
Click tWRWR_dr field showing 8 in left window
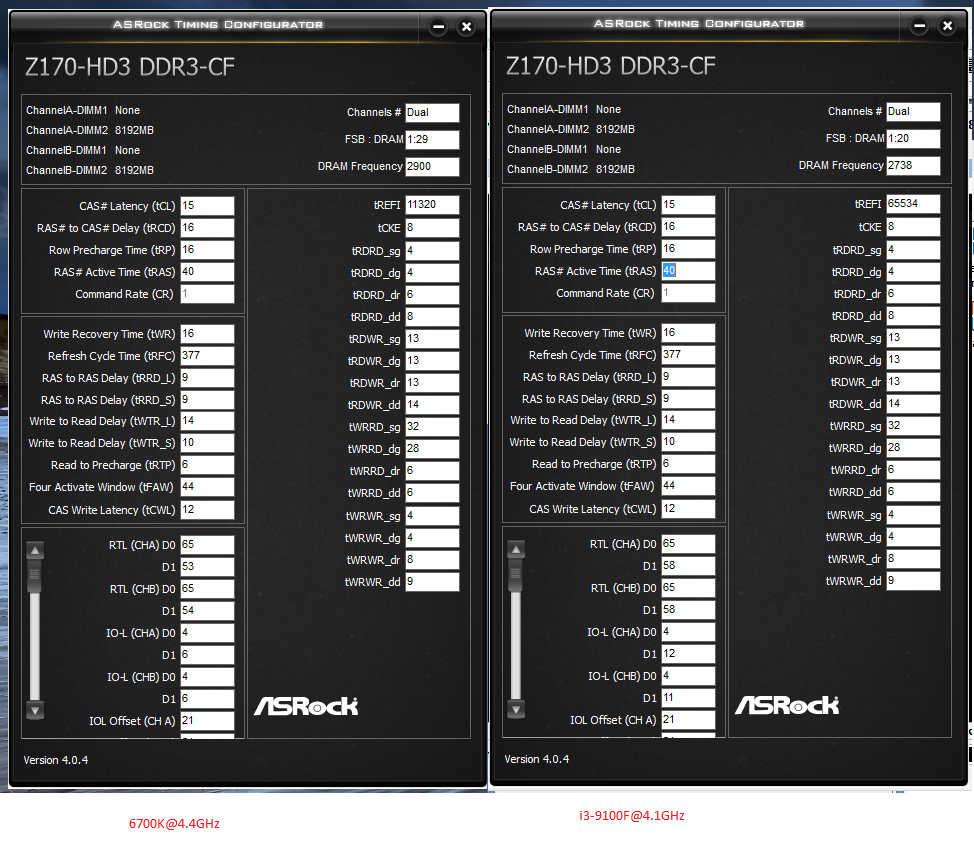click(x=432, y=560)
